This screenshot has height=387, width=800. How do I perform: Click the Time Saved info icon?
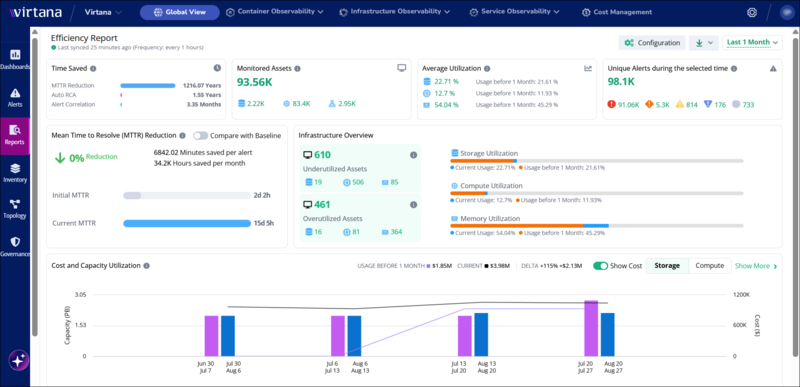click(93, 68)
